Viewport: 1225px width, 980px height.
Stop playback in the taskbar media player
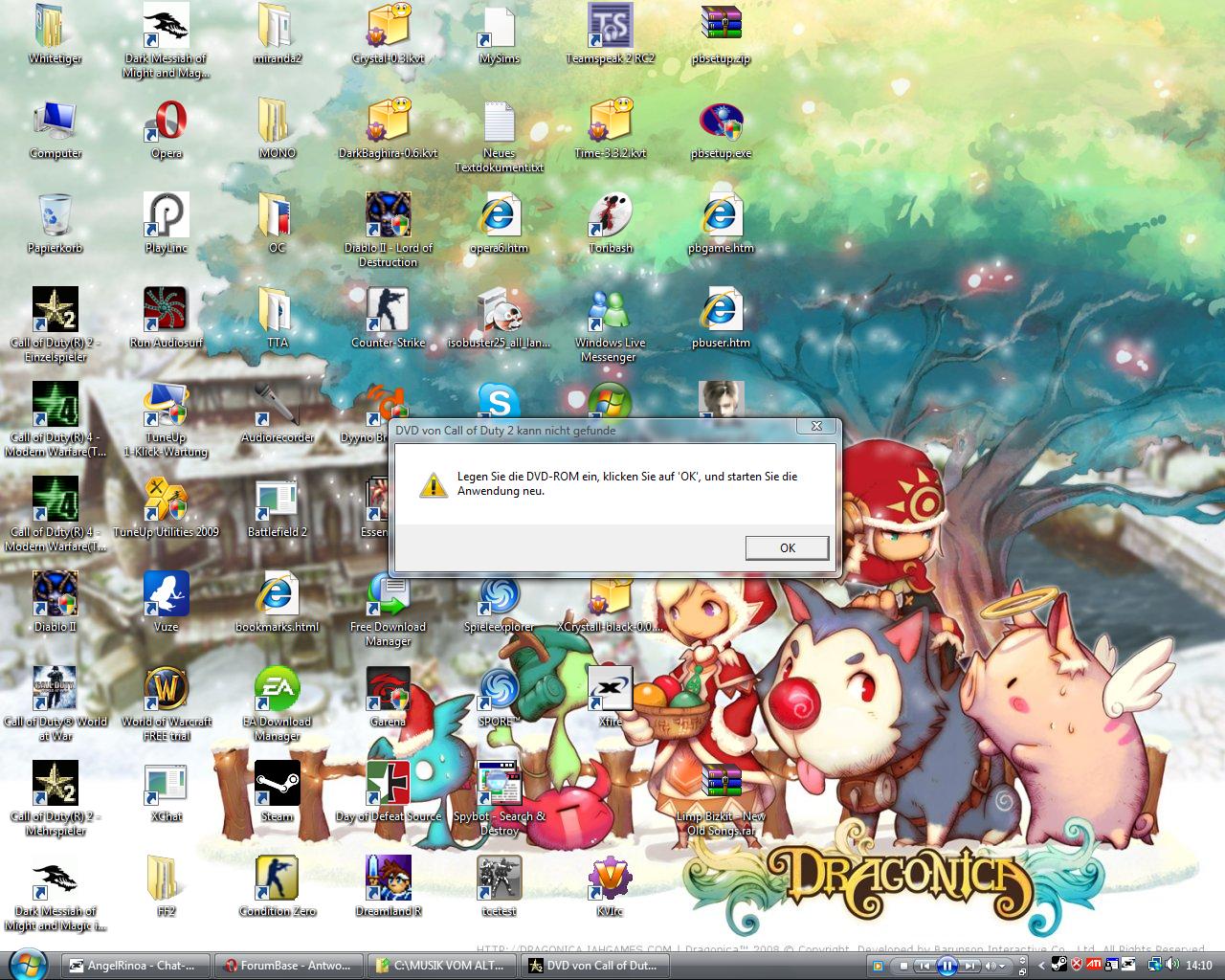click(903, 966)
